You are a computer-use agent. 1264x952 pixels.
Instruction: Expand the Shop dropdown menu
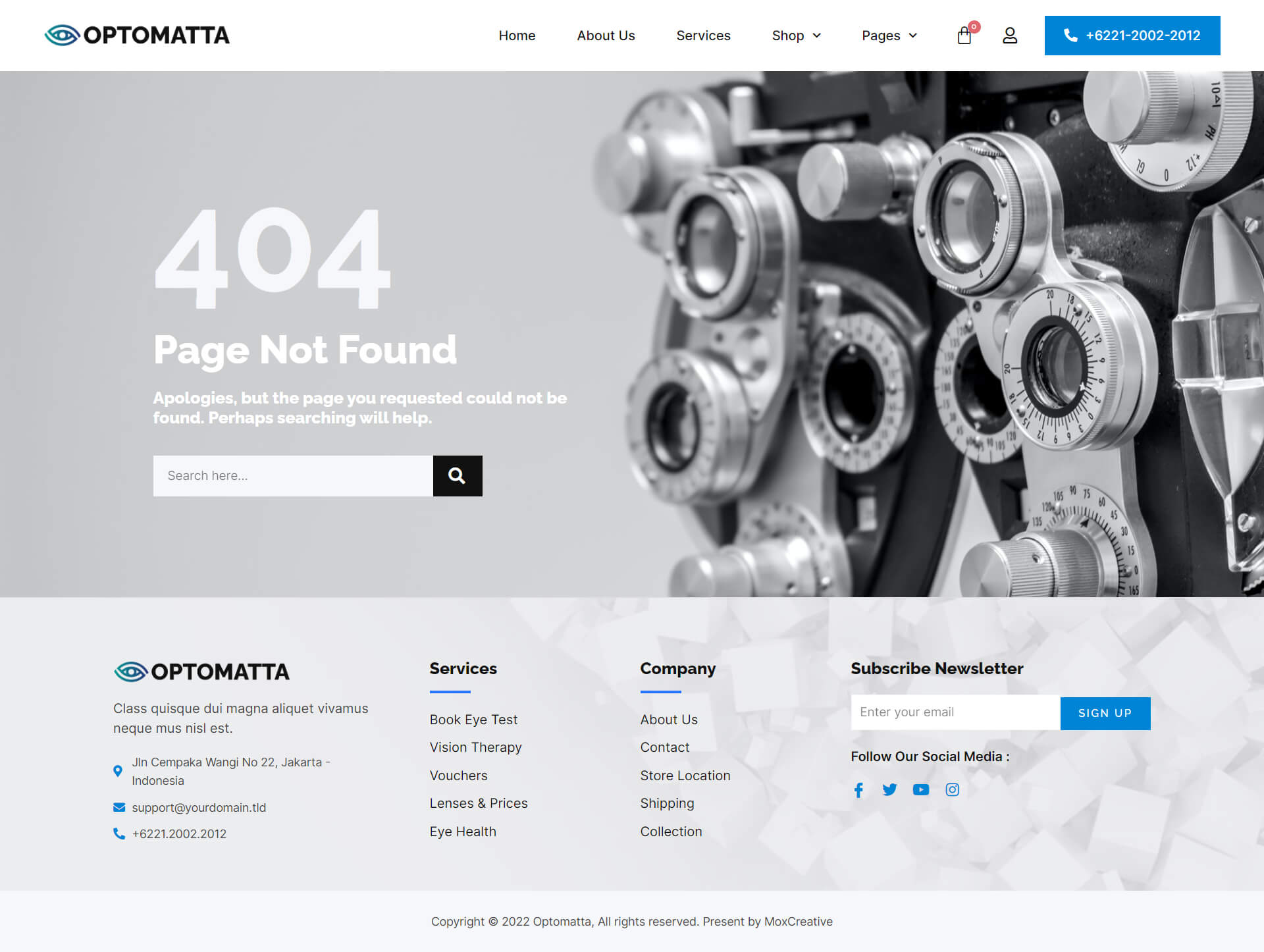pos(796,36)
